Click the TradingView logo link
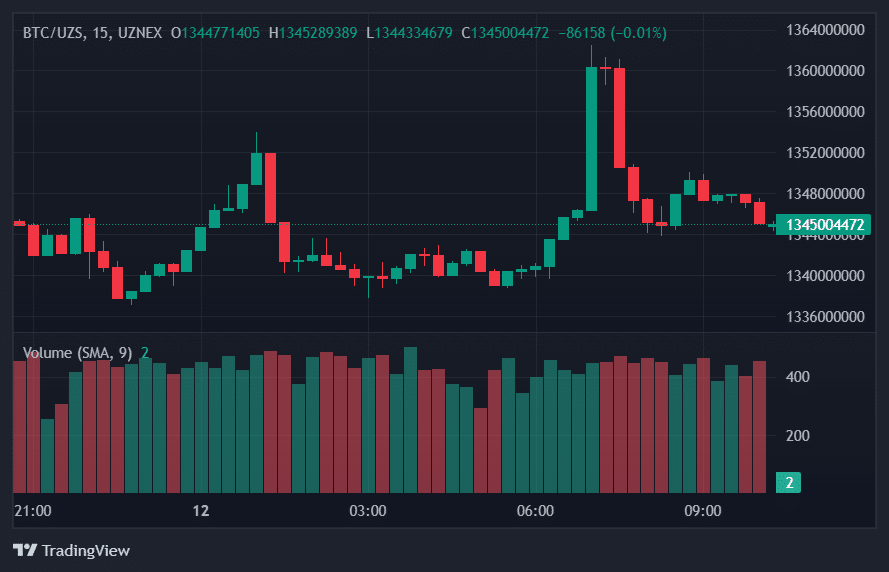Image resolution: width=889 pixels, height=572 pixels. point(71,550)
